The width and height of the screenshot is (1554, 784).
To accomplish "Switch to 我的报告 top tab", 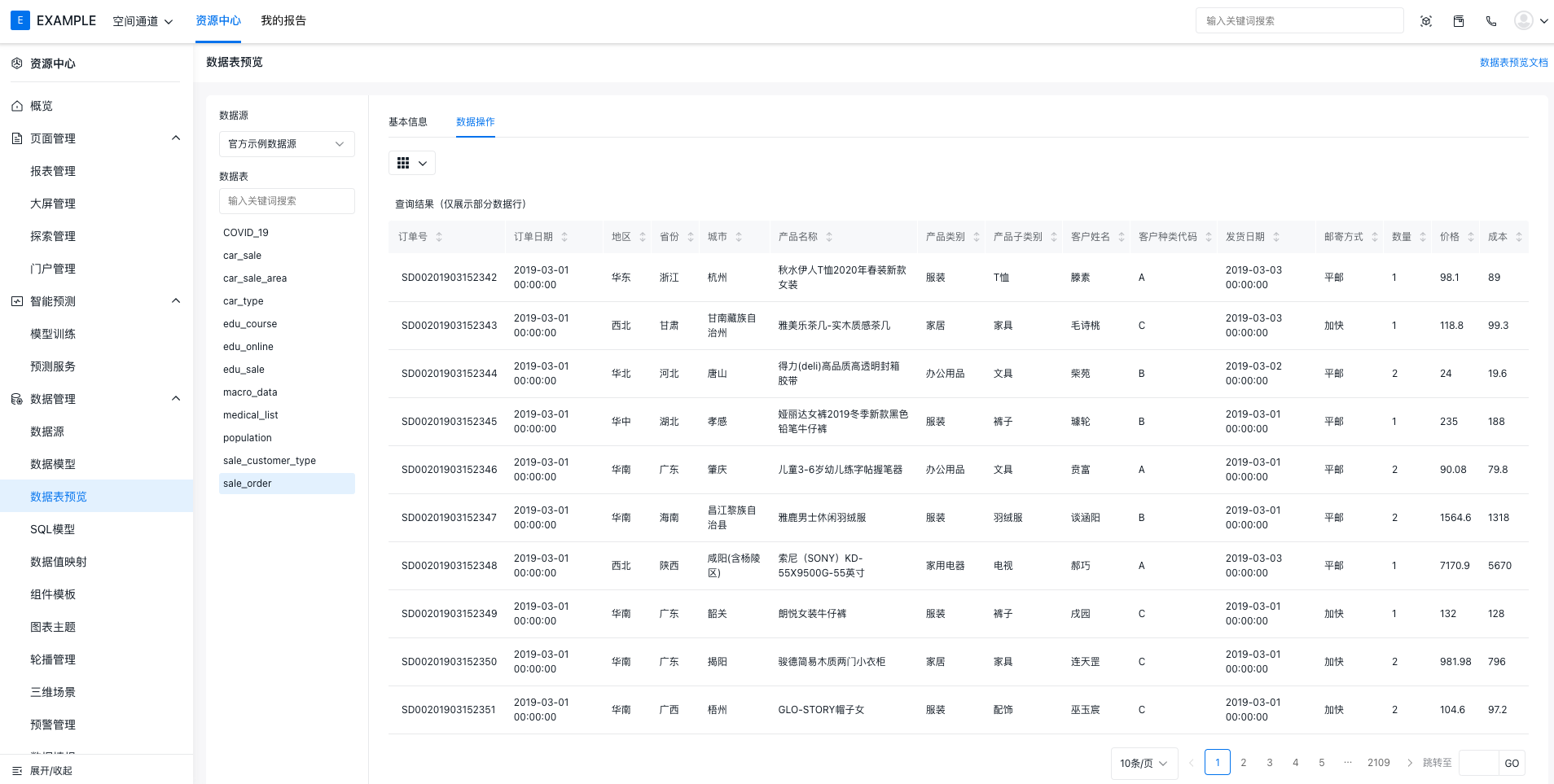I will (x=283, y=20).
